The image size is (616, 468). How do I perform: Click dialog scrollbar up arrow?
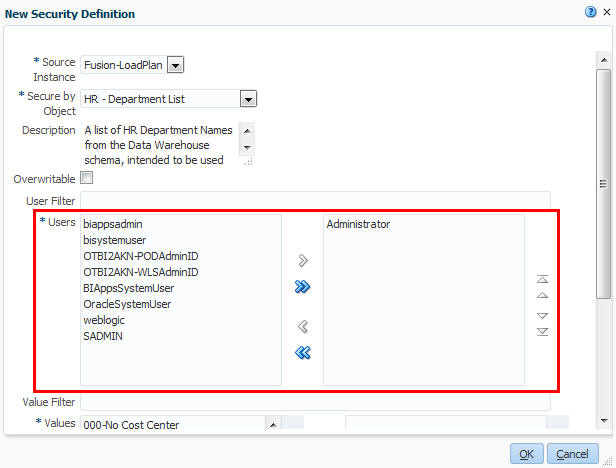point(604,60)
